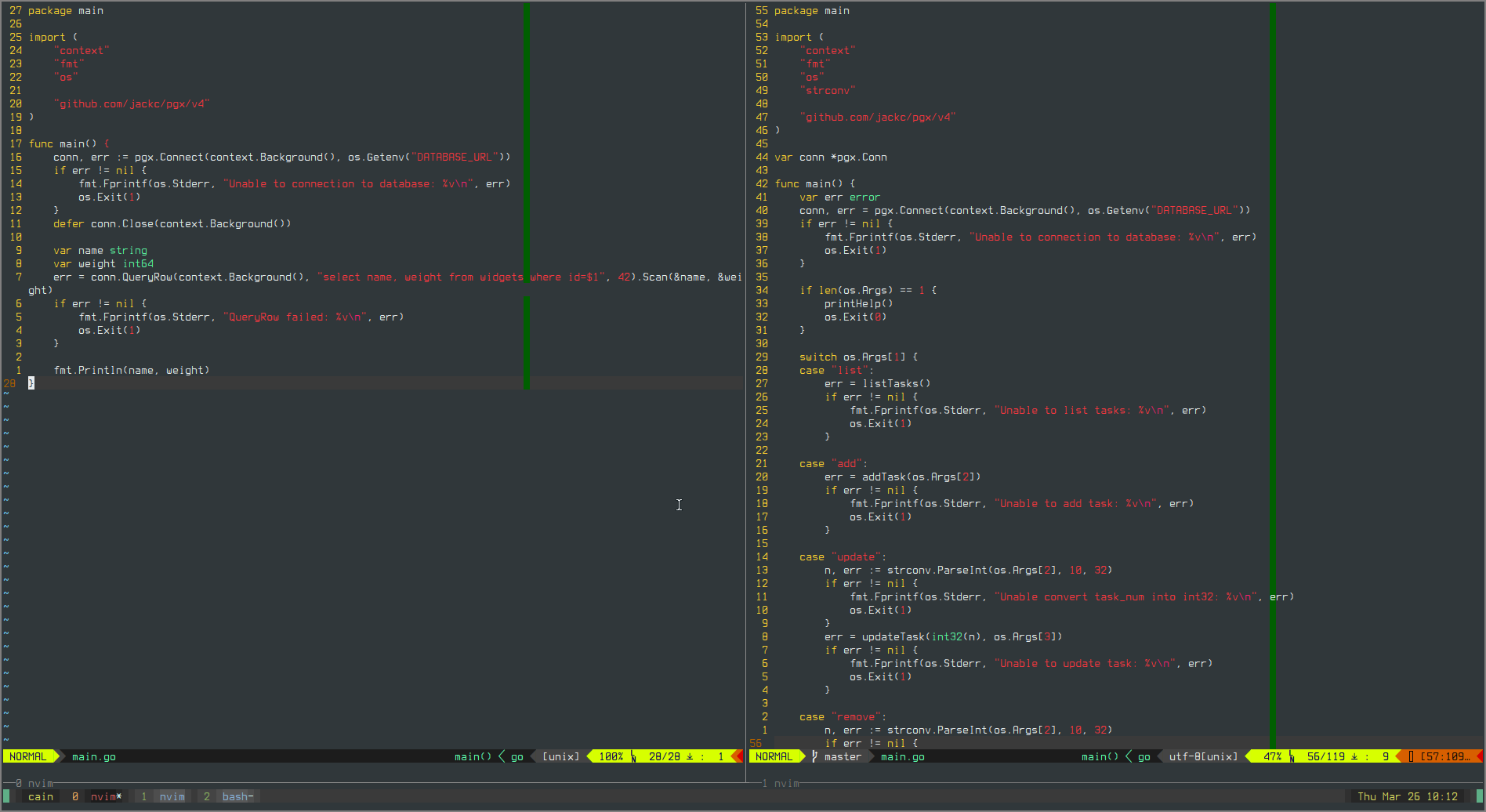Click the utf-8[unix] encoding indicator
This screenshot has width=1486, height=812.
click(x=1203, y=756)
